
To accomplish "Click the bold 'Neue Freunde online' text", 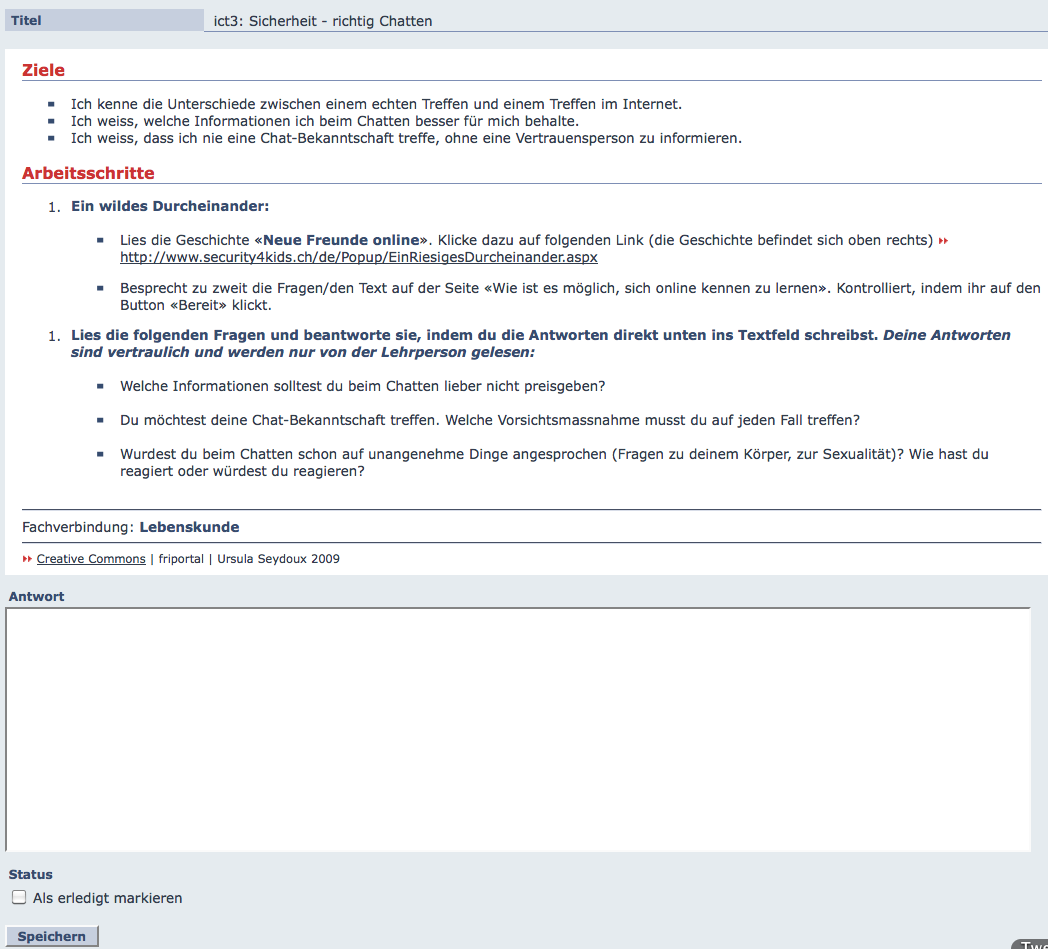I will [x=341, y=240].
